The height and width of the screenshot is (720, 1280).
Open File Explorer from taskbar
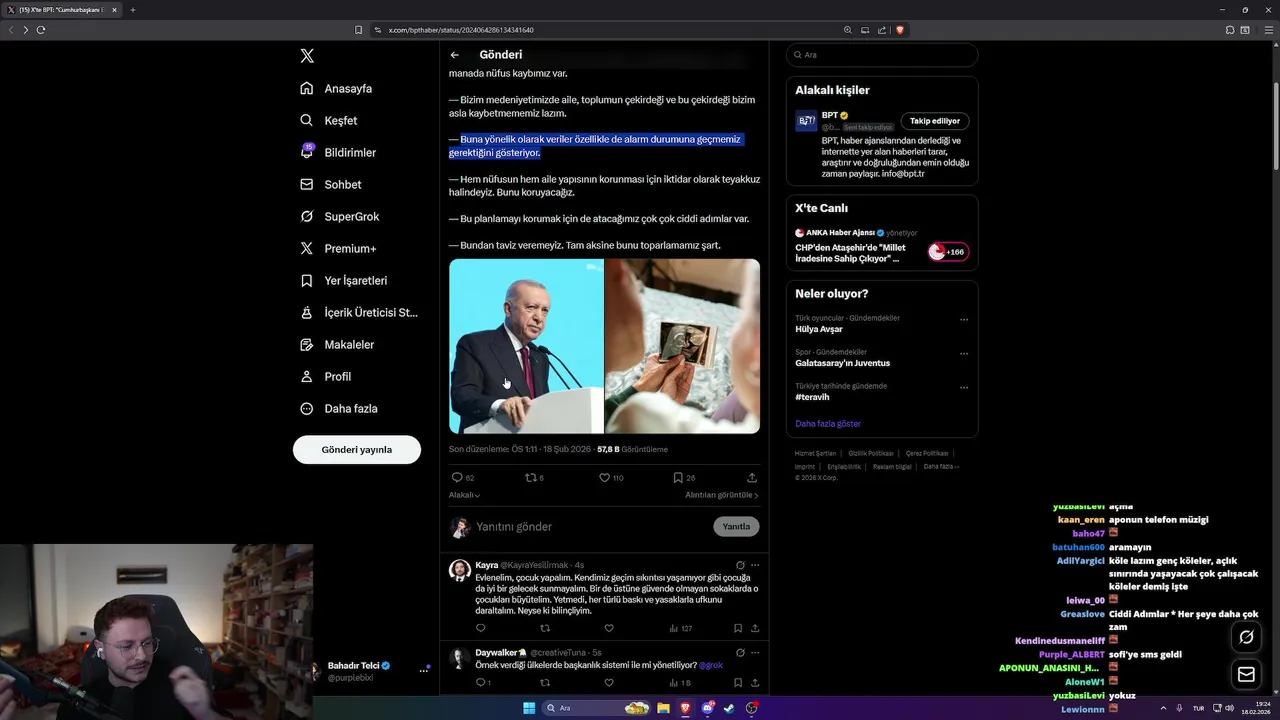pyautogui.click(x=663, y=708)
